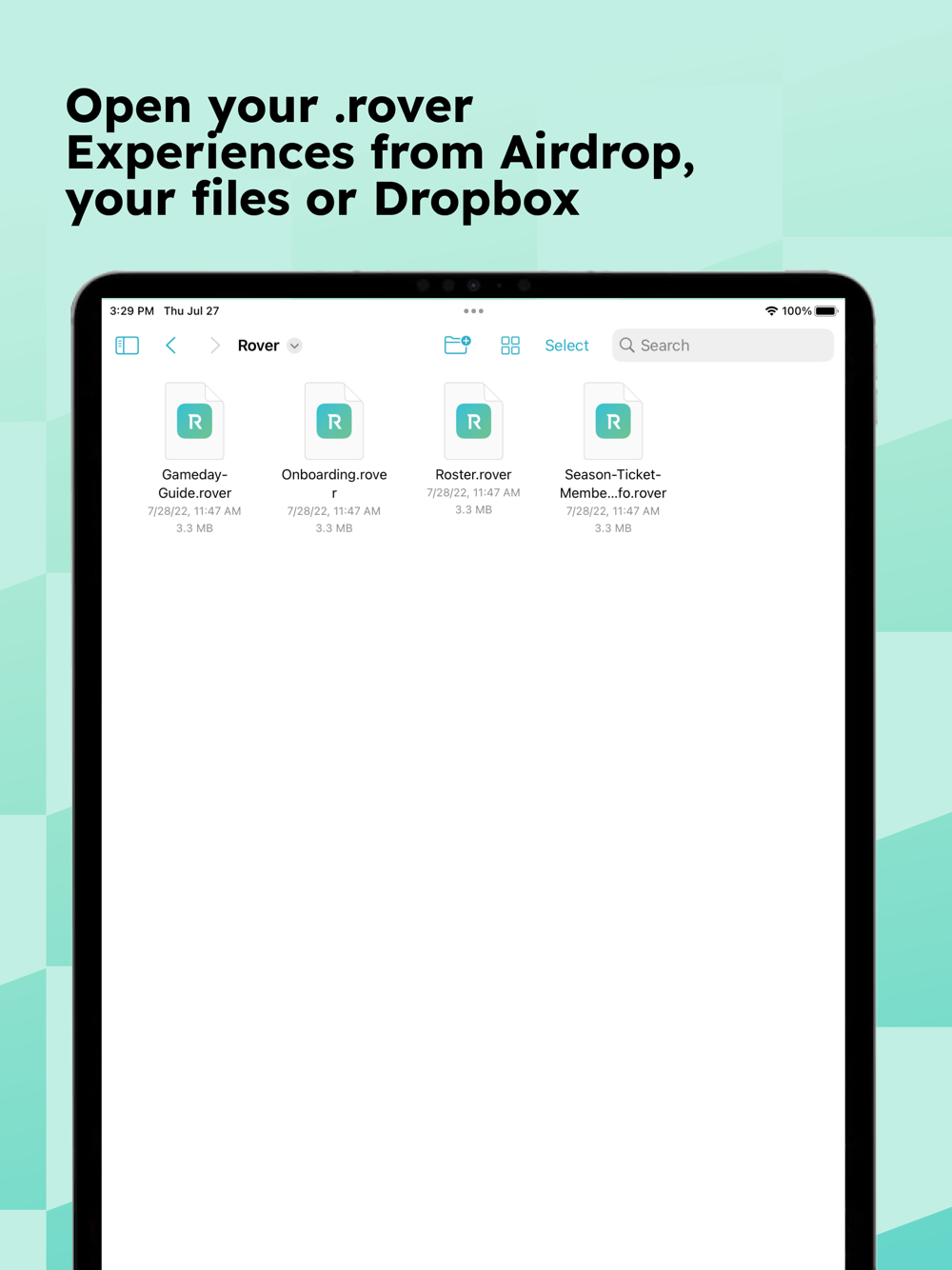
Task: Go back with the left chevron
Action: tap(171, 346)
